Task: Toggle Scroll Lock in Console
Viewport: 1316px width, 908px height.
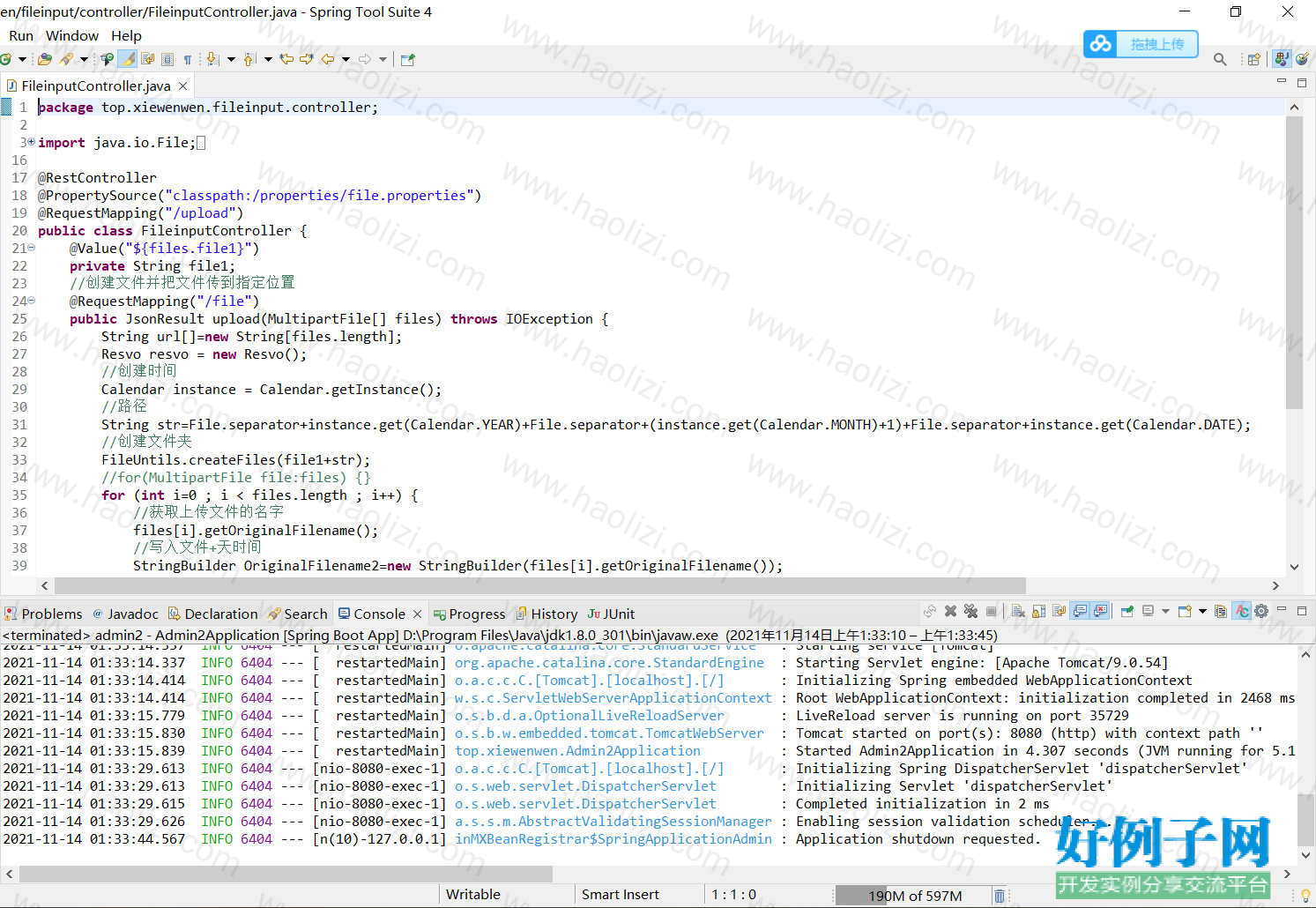Action: pos(1038,611)
